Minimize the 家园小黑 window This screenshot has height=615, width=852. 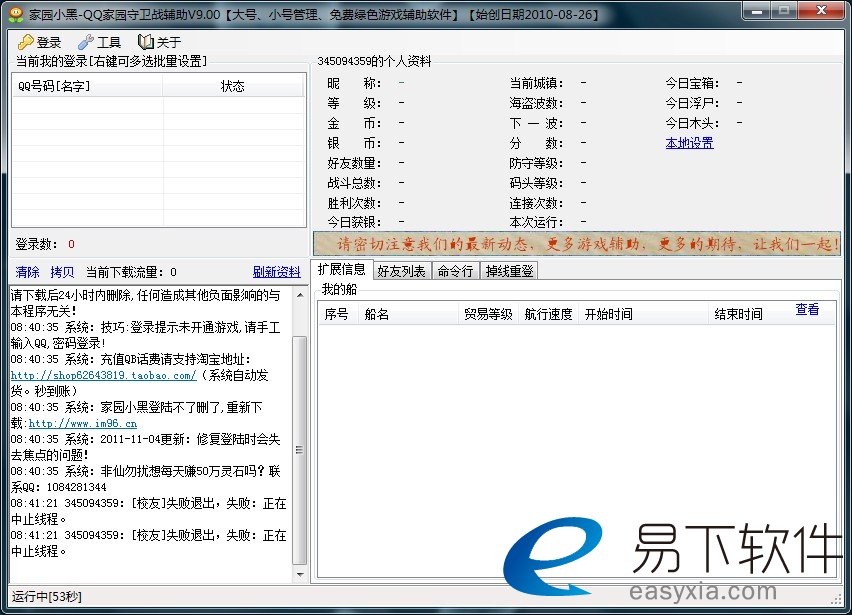point(758,11)
